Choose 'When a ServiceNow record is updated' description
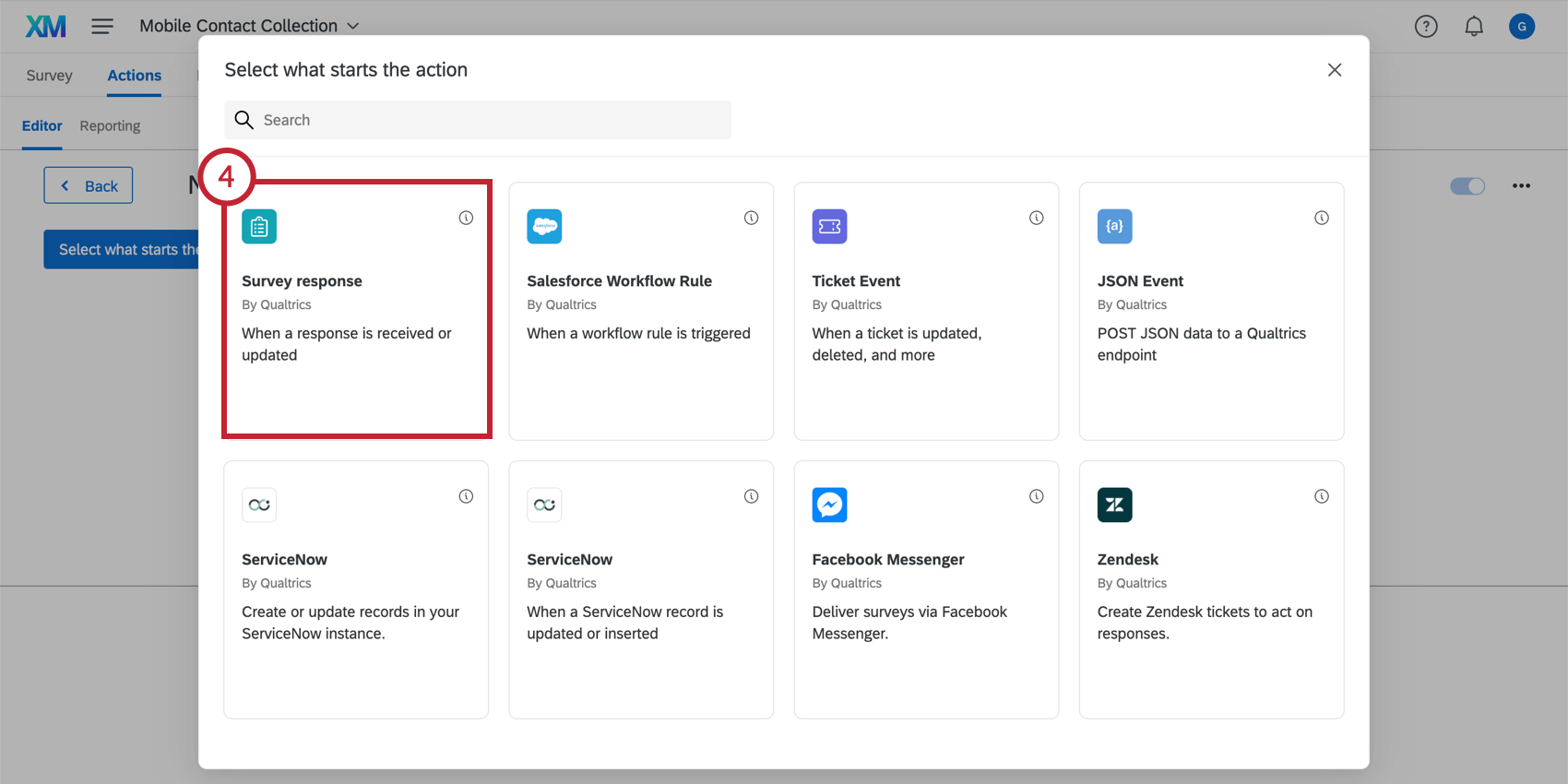The image size is (1568, 784). pyautogui.click(x=625, y=623)
